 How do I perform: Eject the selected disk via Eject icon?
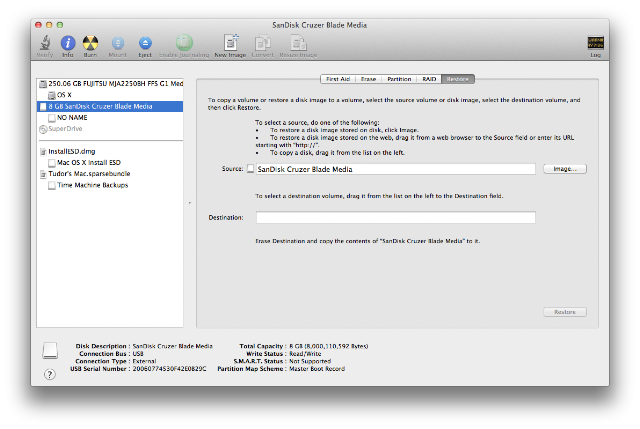[145, 42]
